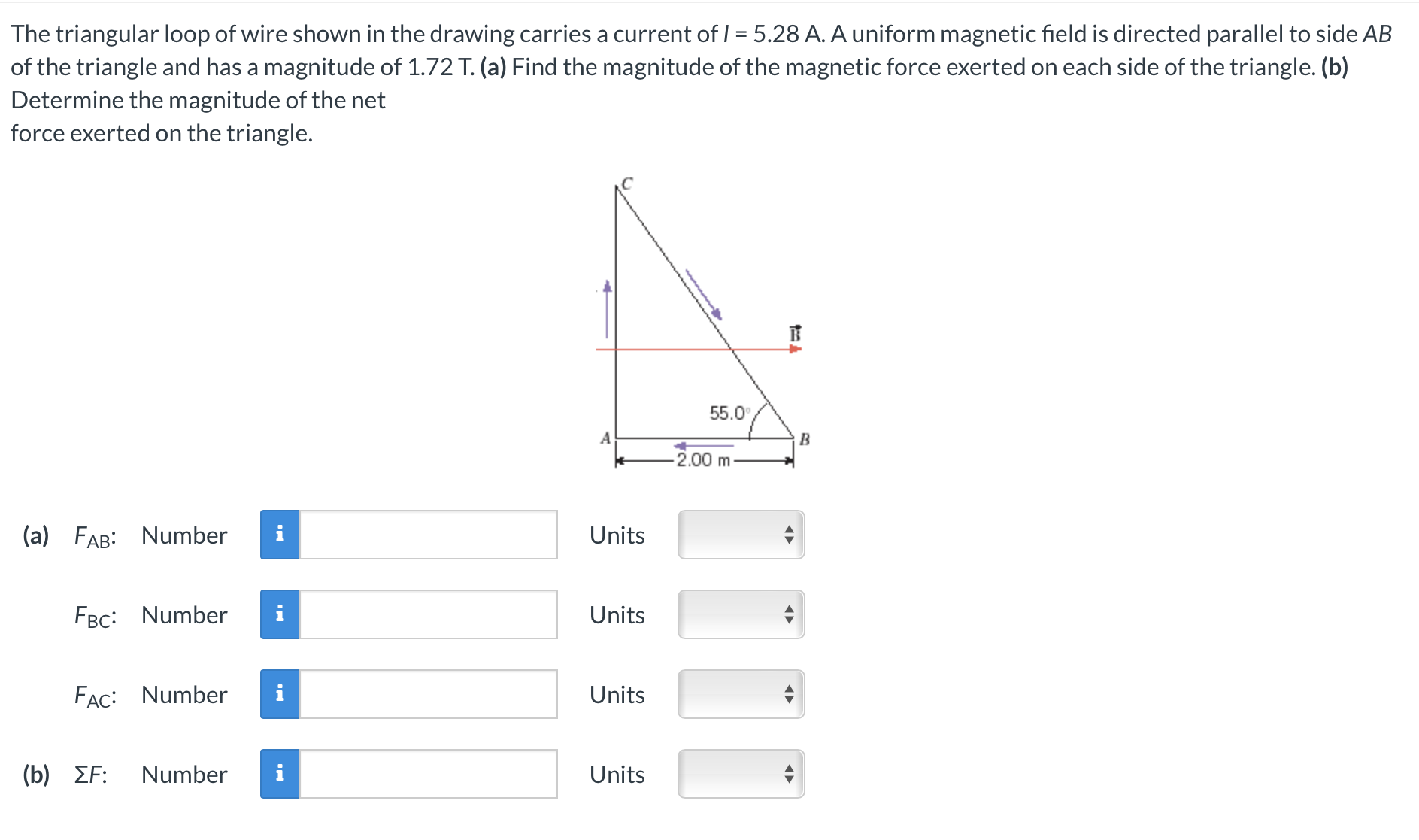
Task: Click the down arrow on FBC units selector
Action: click(x=788, y=620)
